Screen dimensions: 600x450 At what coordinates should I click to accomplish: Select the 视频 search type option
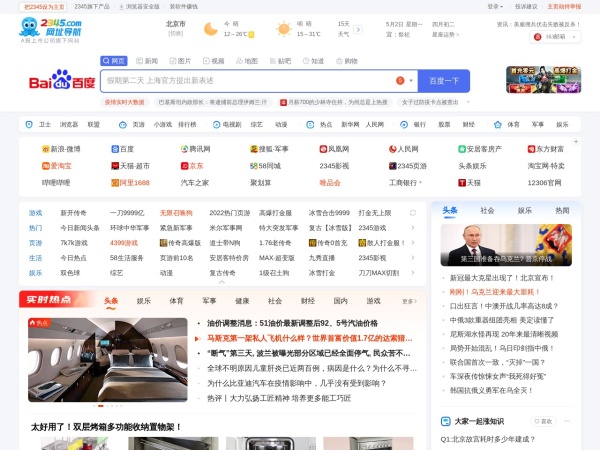pyautogui.click(x=214, y=60)
